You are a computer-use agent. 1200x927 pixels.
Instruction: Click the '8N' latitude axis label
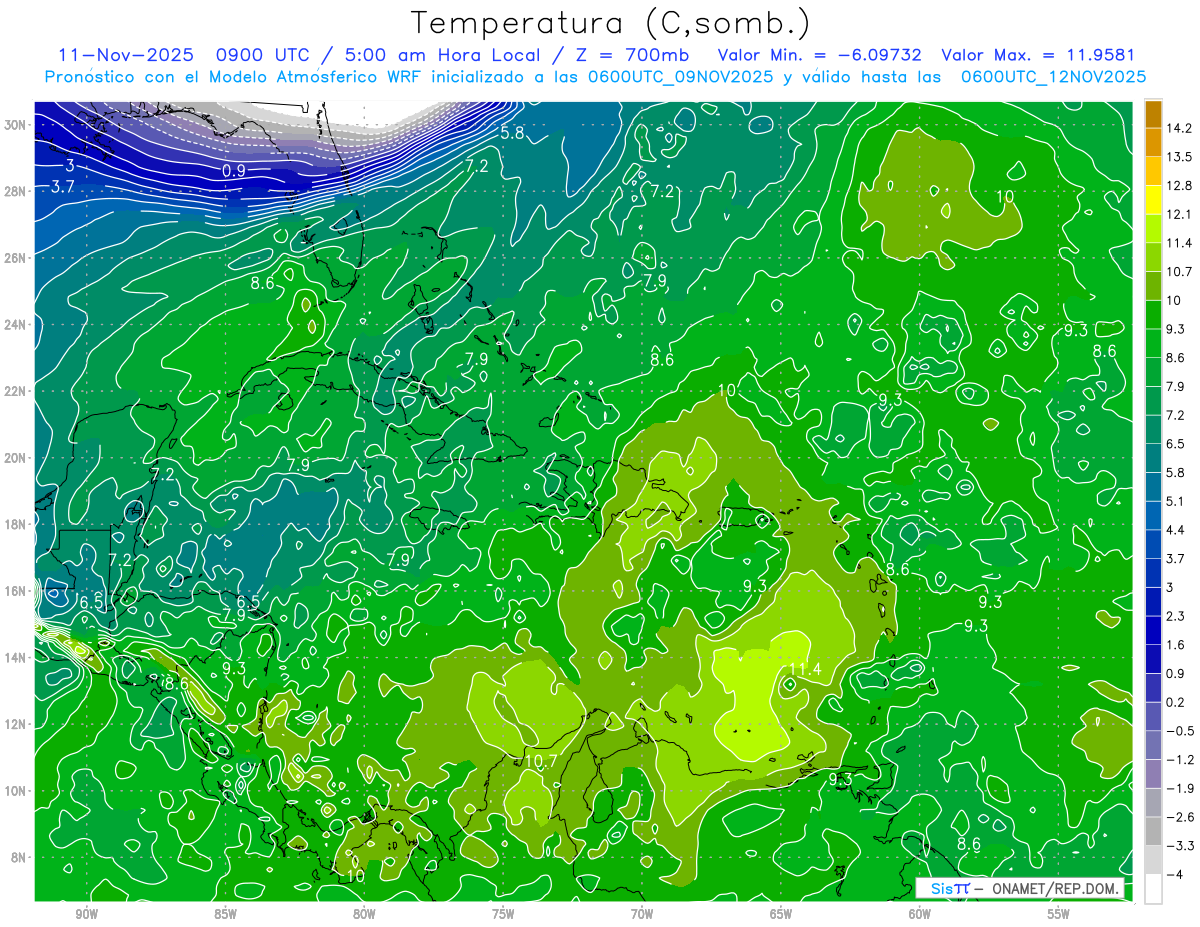[20, 857]
